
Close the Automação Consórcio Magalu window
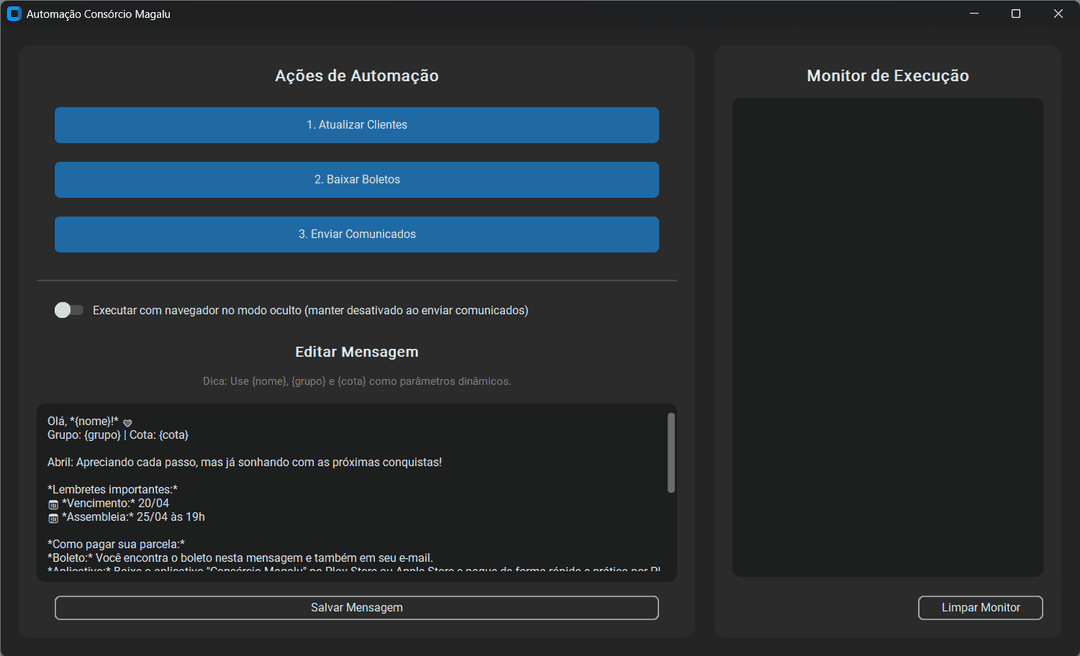click(x=1058, y=14)
